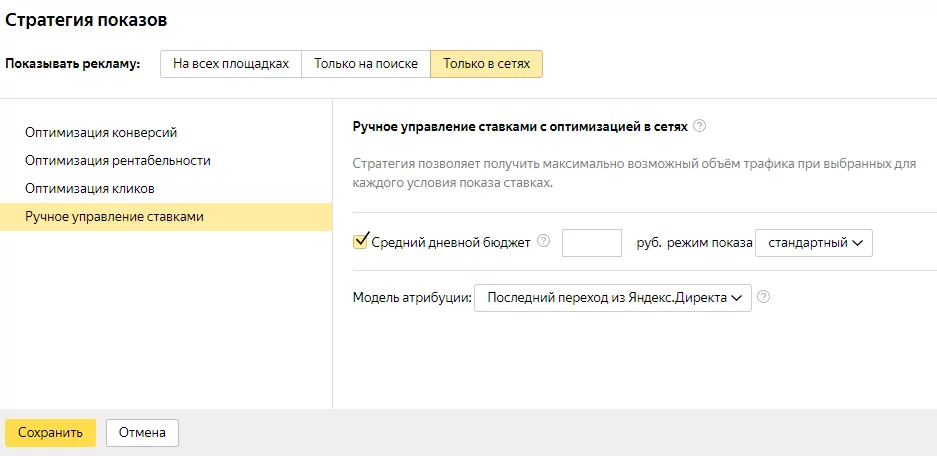937x456 pixels.
Task: Choose Оптимизация кликов strategy
Action: 166,189
